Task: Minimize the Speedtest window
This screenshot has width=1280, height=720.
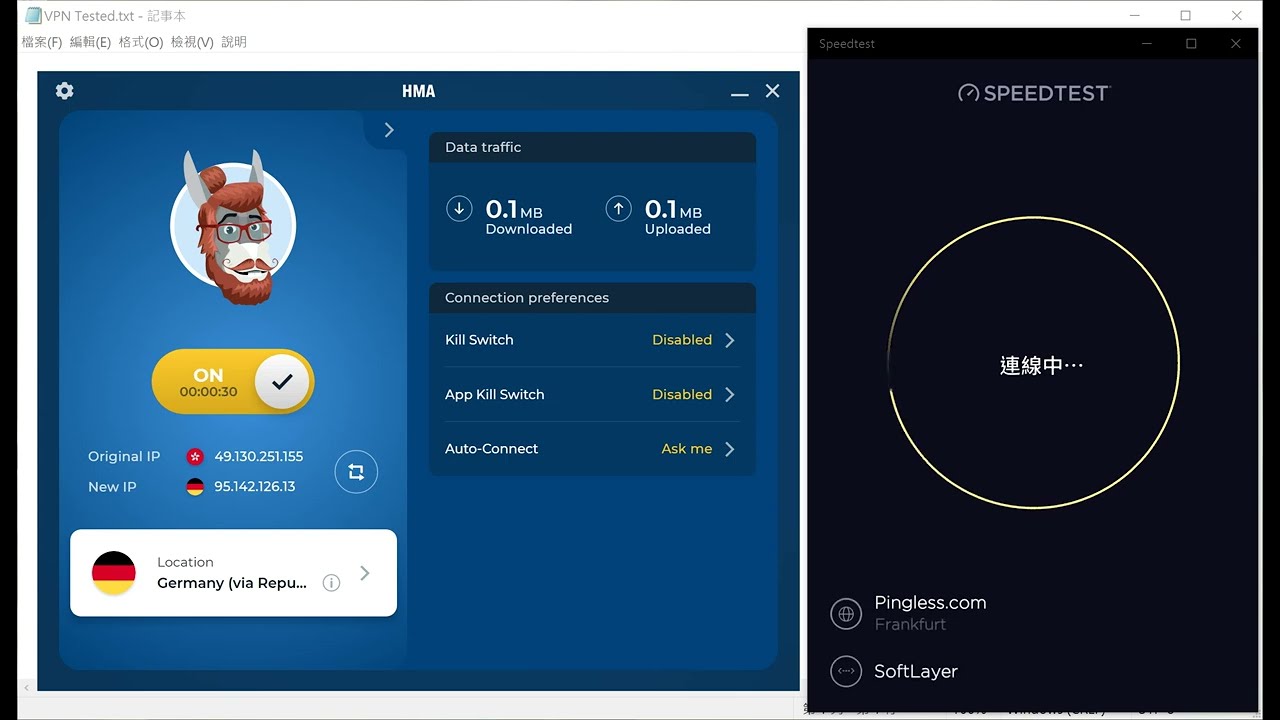Action: pos(1147,44)
